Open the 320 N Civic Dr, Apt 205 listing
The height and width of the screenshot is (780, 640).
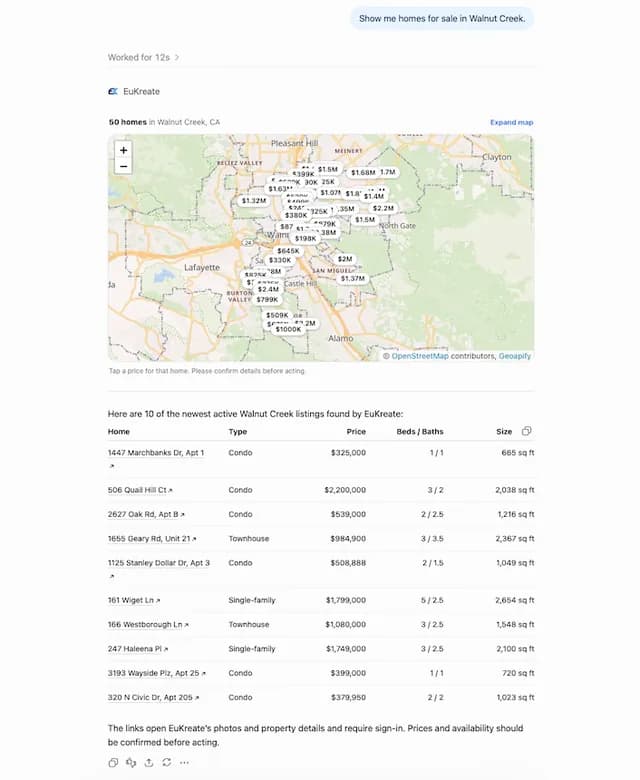click(153, 698)
